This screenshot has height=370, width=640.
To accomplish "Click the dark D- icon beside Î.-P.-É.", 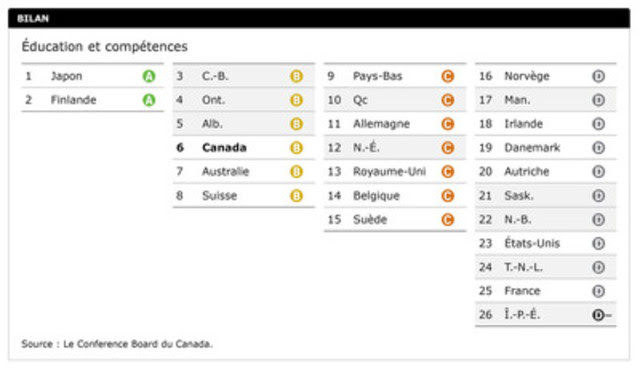I will 601,315.
